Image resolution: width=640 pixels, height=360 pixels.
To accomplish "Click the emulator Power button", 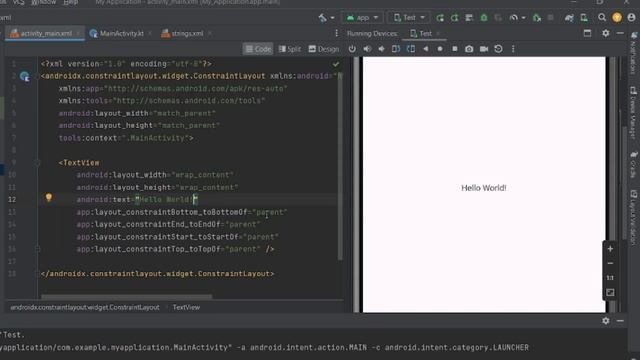I will pyautogui.click(x=352, y=49).
